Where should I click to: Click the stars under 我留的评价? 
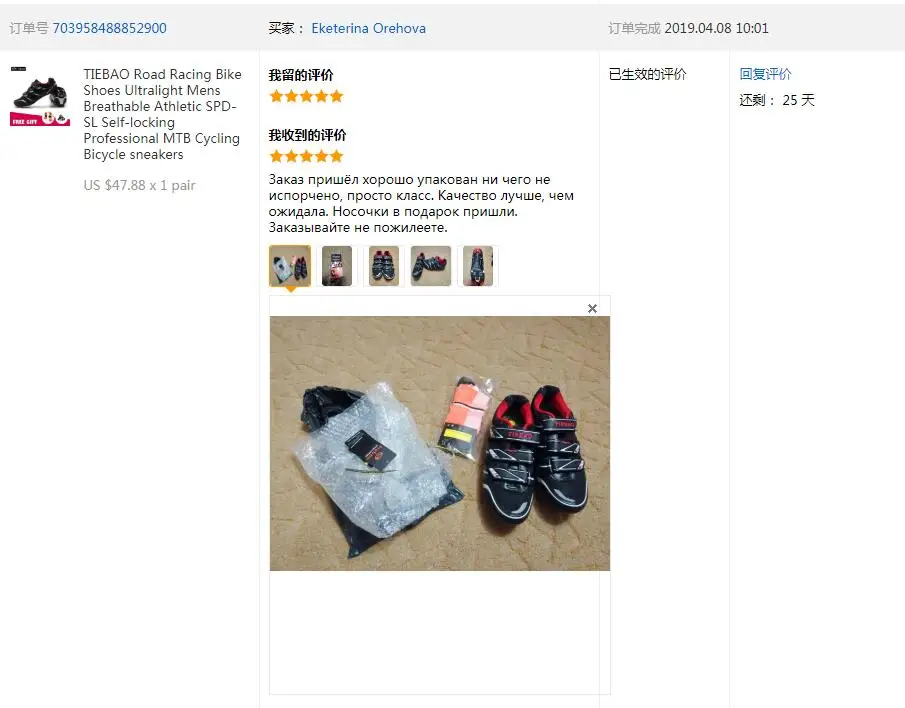[306, 96]
